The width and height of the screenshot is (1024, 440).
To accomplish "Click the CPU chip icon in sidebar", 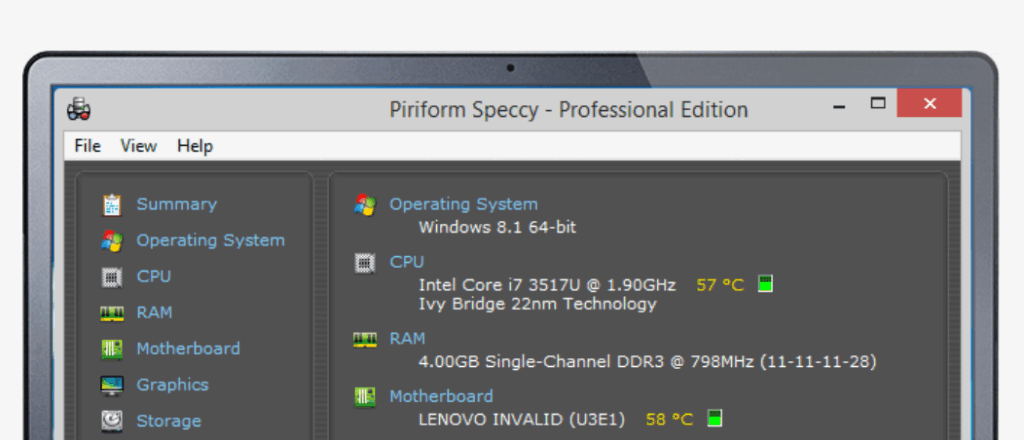I will (112, 277).
